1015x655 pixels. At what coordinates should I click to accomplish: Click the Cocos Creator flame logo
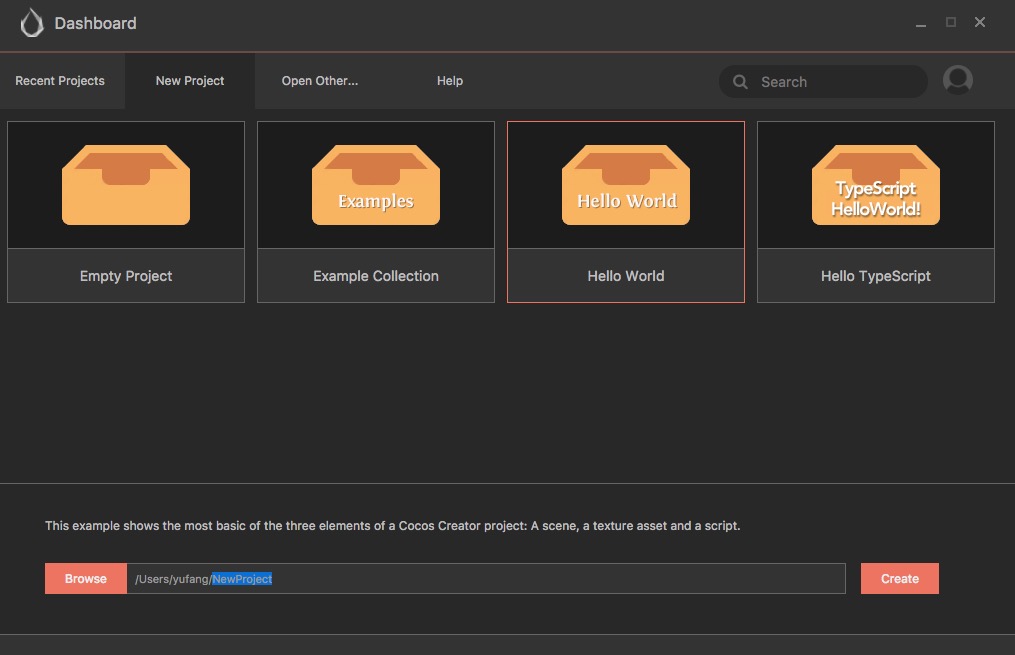point(32,23)
